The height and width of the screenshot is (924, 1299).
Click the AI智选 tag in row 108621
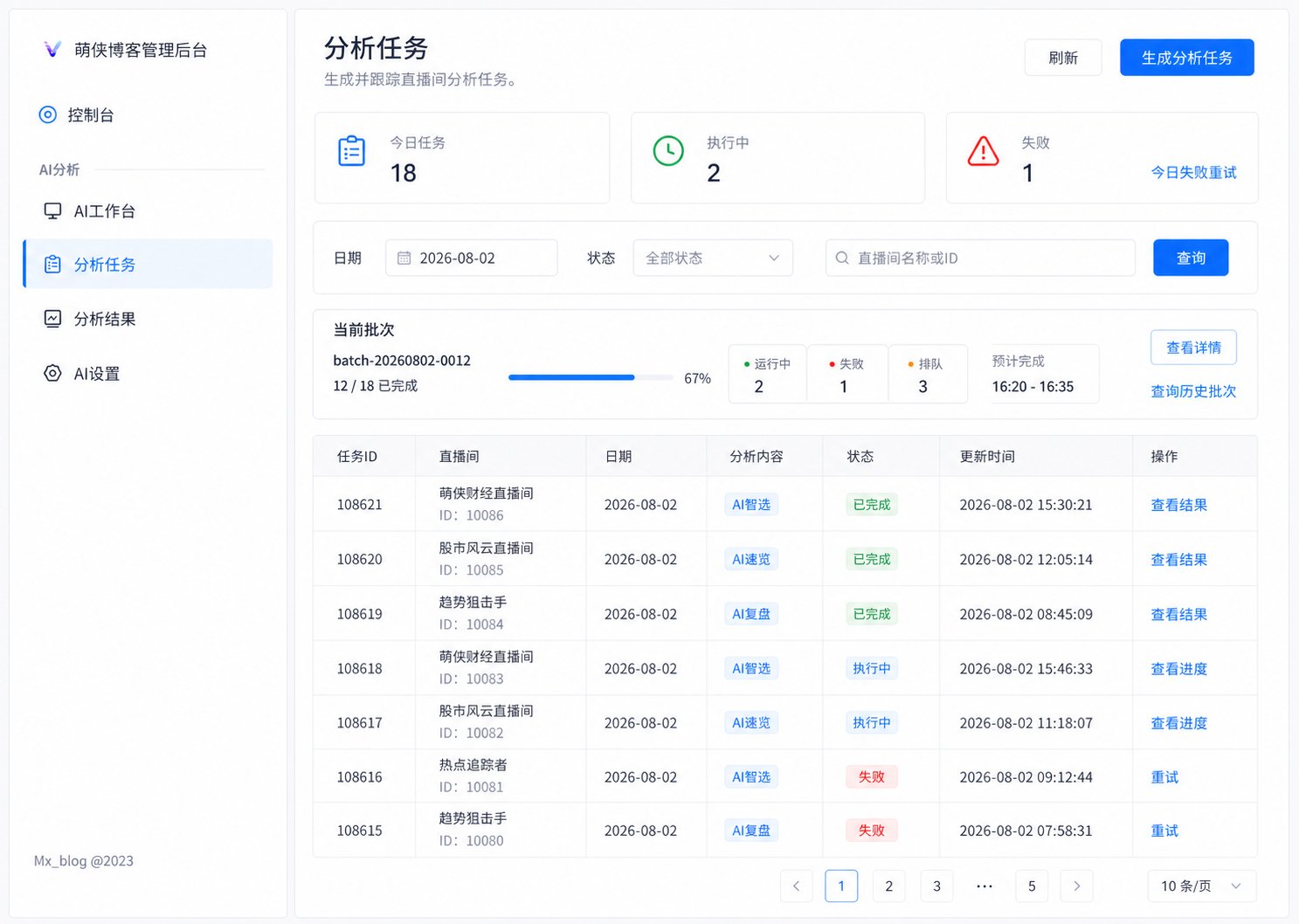click(x=751, y=505)
